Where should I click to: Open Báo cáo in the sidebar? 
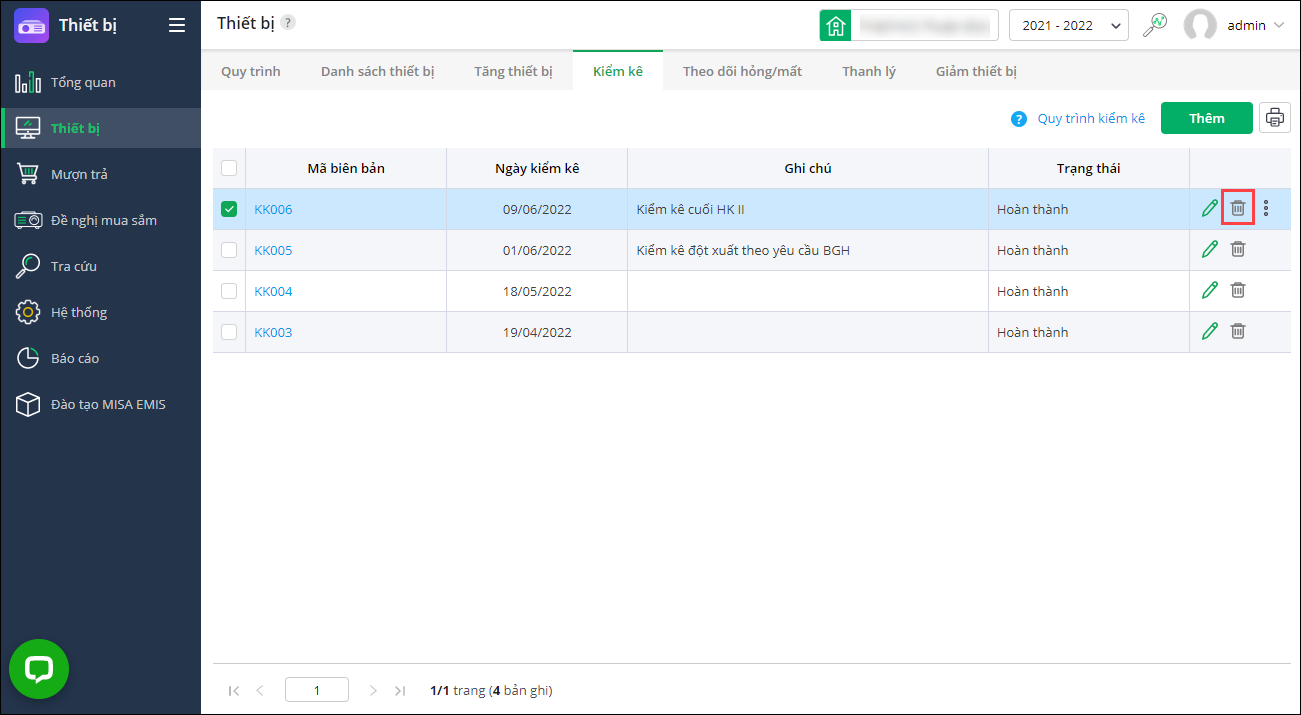(x=100, y=358)
